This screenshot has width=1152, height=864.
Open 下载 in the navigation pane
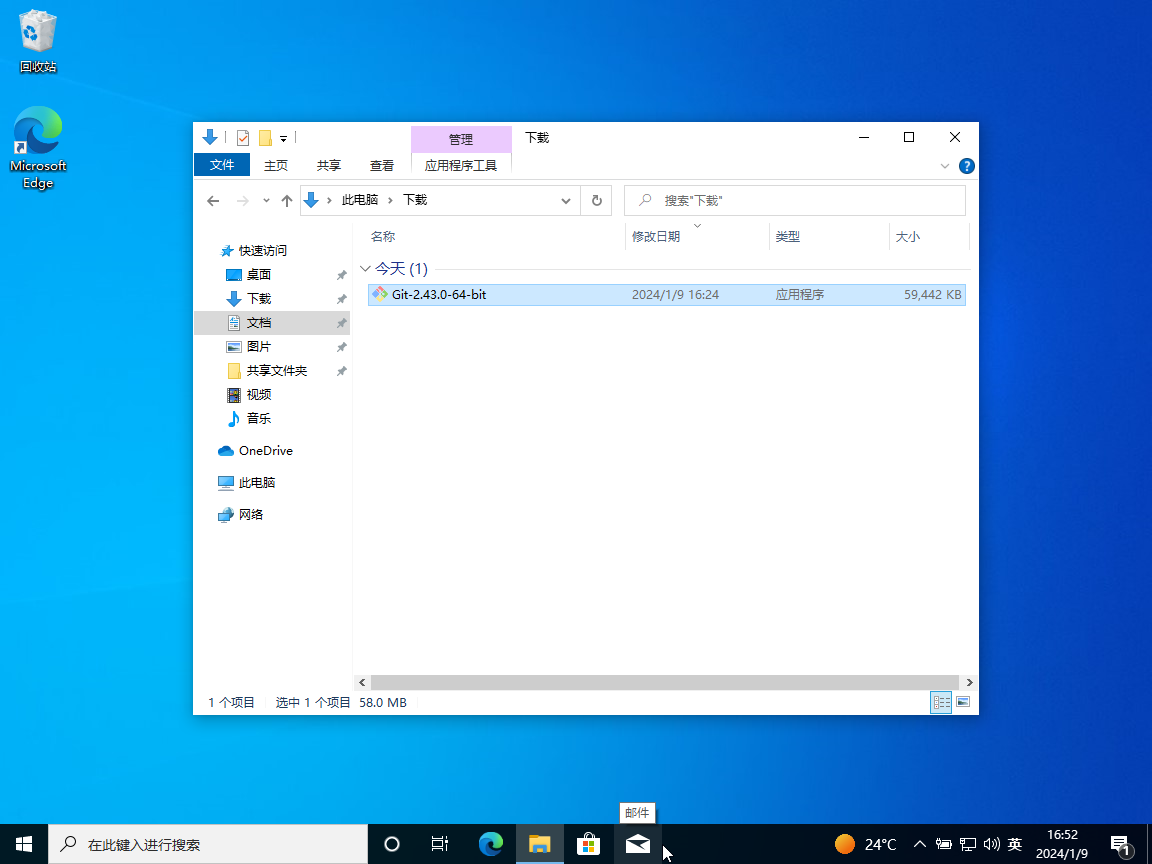259,298
